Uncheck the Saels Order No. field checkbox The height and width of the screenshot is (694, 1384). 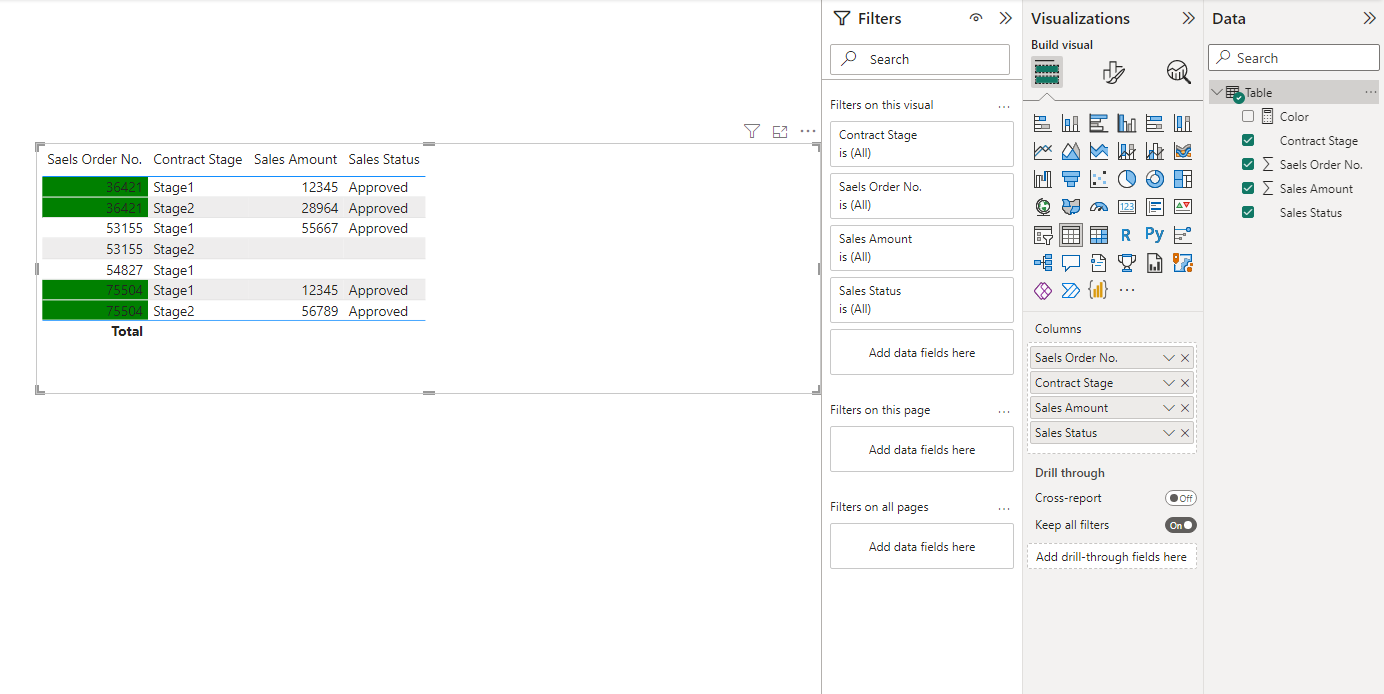coord(1248,165)
